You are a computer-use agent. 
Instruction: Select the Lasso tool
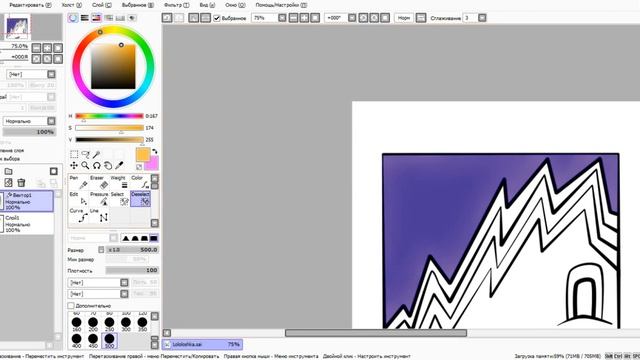click(85, 154)
